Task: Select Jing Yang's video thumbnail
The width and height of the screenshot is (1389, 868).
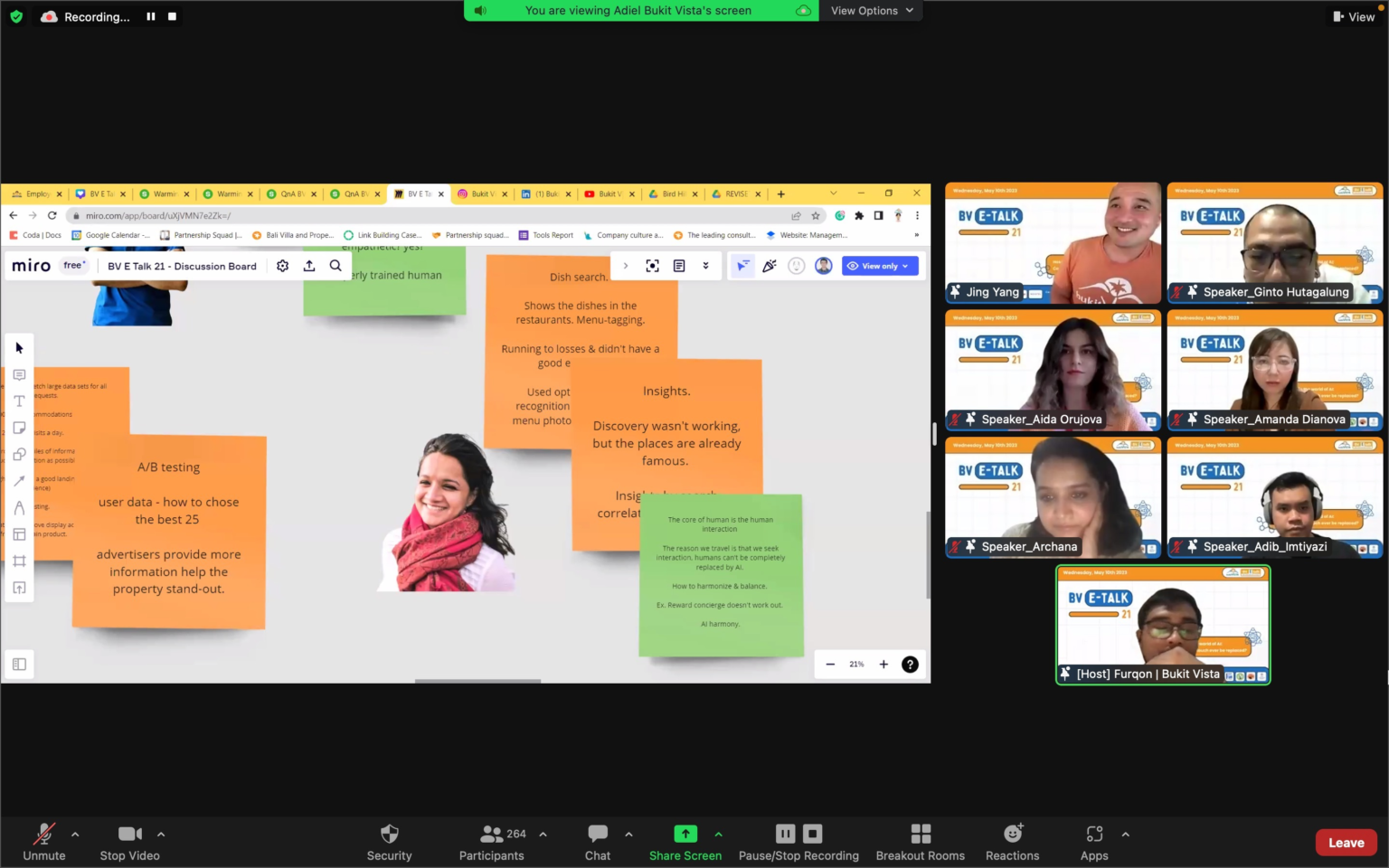Action: click(1053, 242)
